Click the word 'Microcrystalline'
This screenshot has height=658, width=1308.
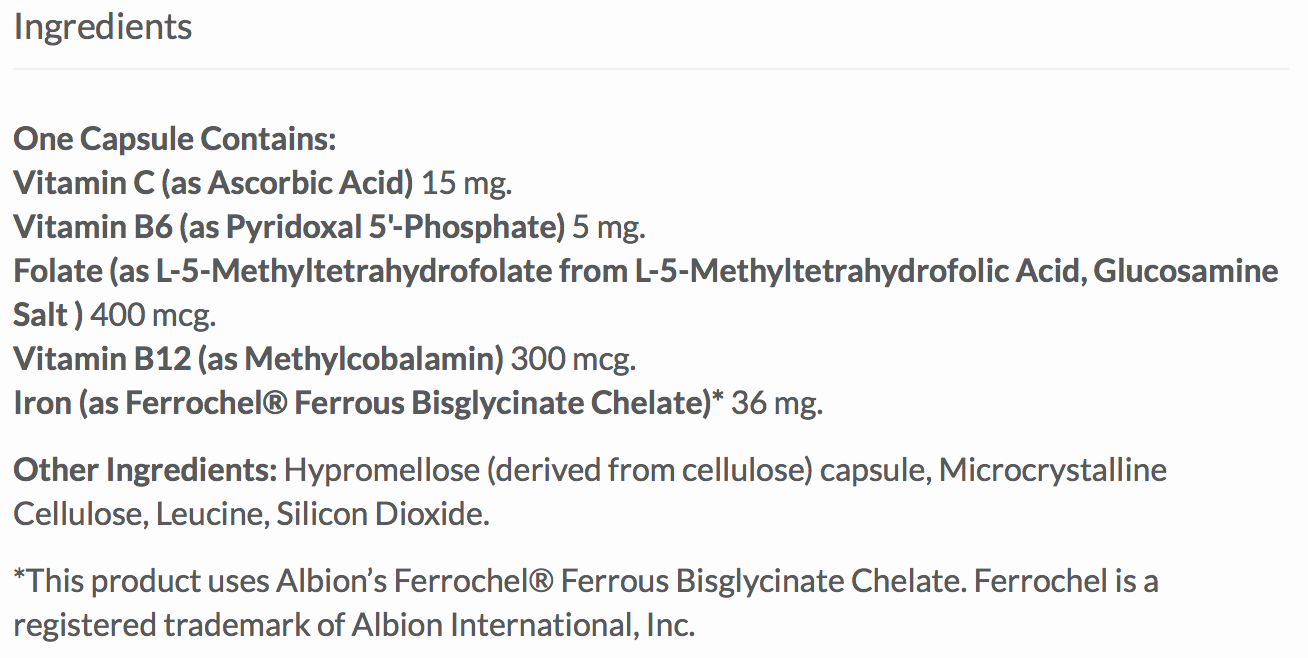[1053, 470]
